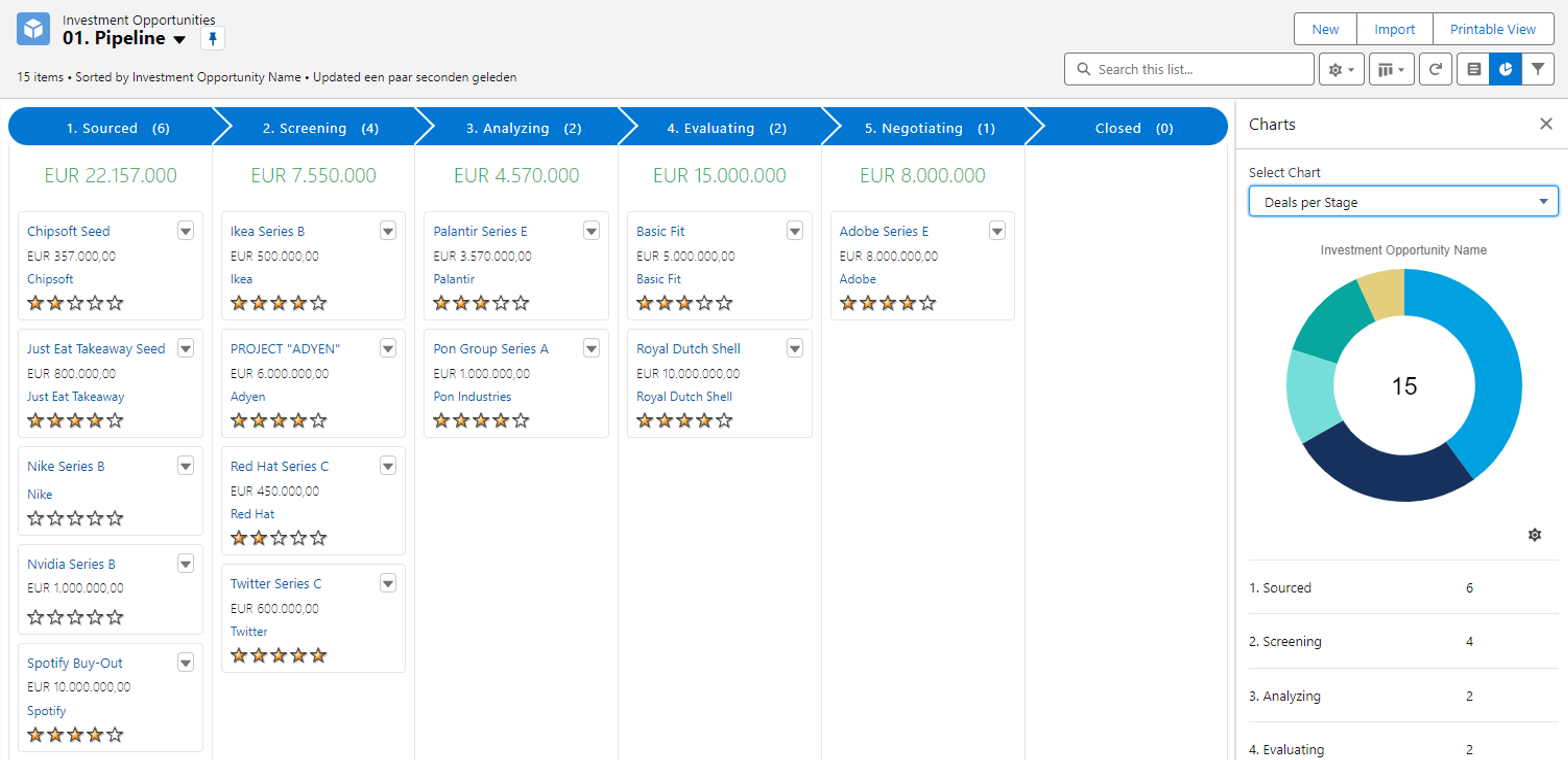Show filters using the funnel icon
Image resolution: width=1568 pixels, height=760 pixels.
(x=1537, y=69)
